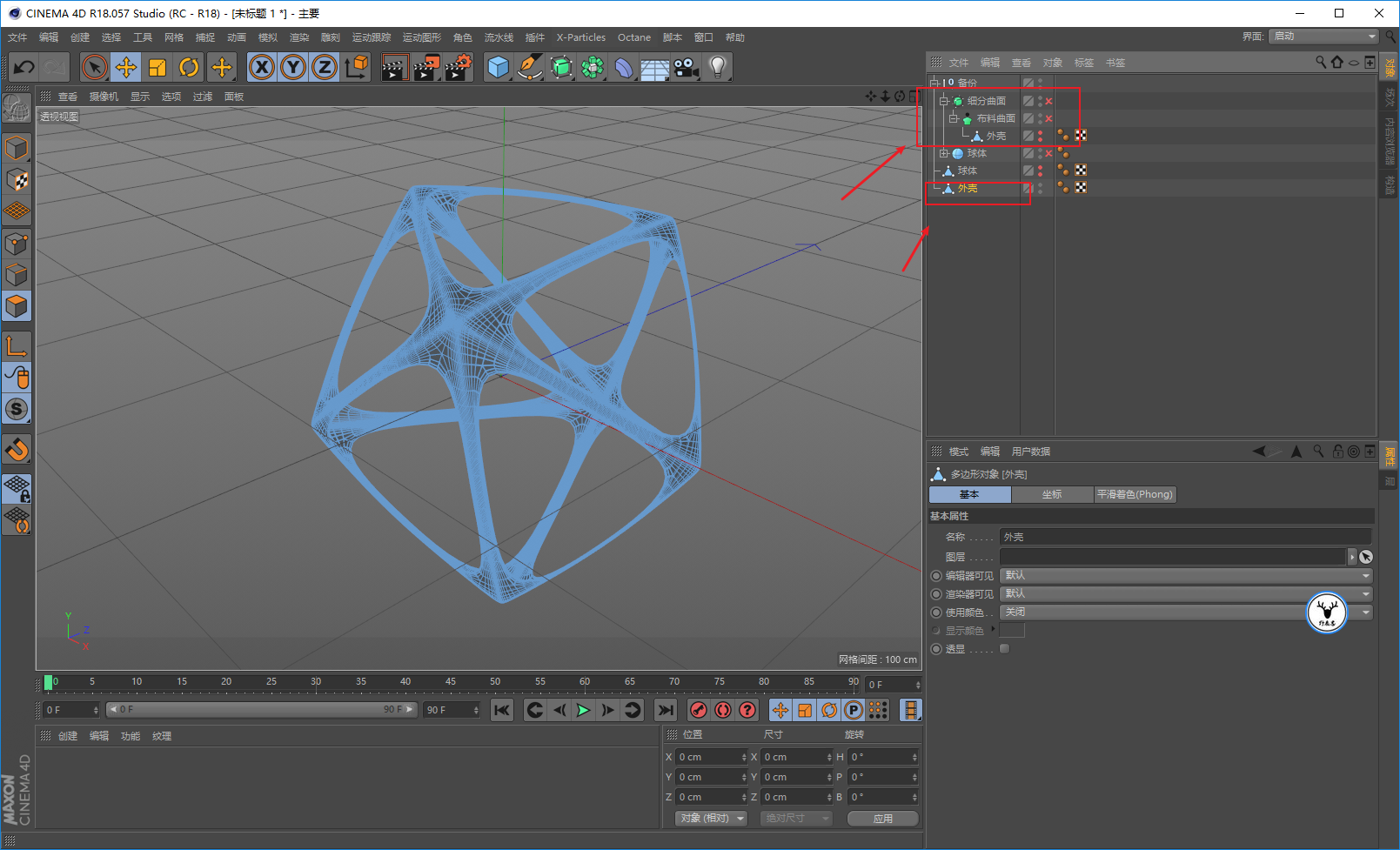
Task: Toggle the Y axis lock
Action: click(x=293, y=67)
